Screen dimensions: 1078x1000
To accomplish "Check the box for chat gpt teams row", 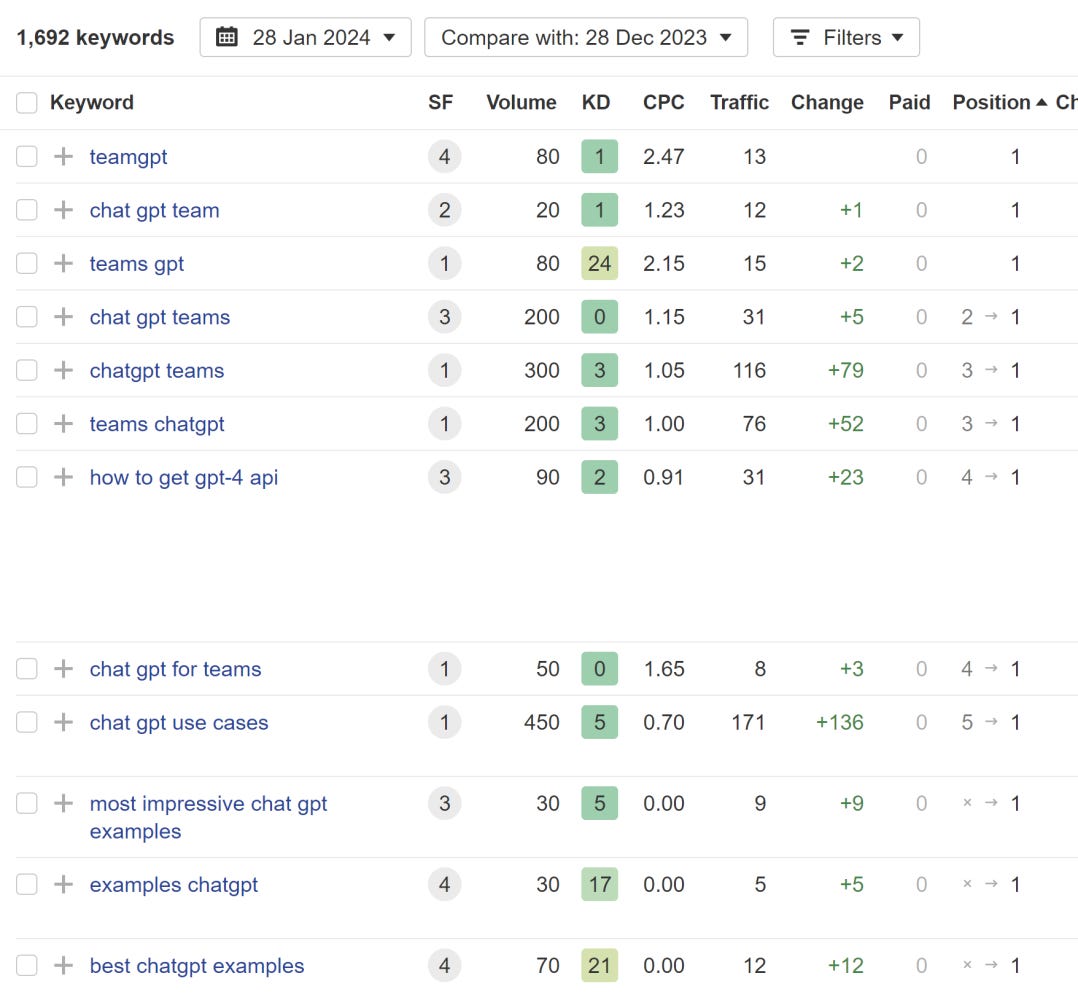I will coord(27,317).
